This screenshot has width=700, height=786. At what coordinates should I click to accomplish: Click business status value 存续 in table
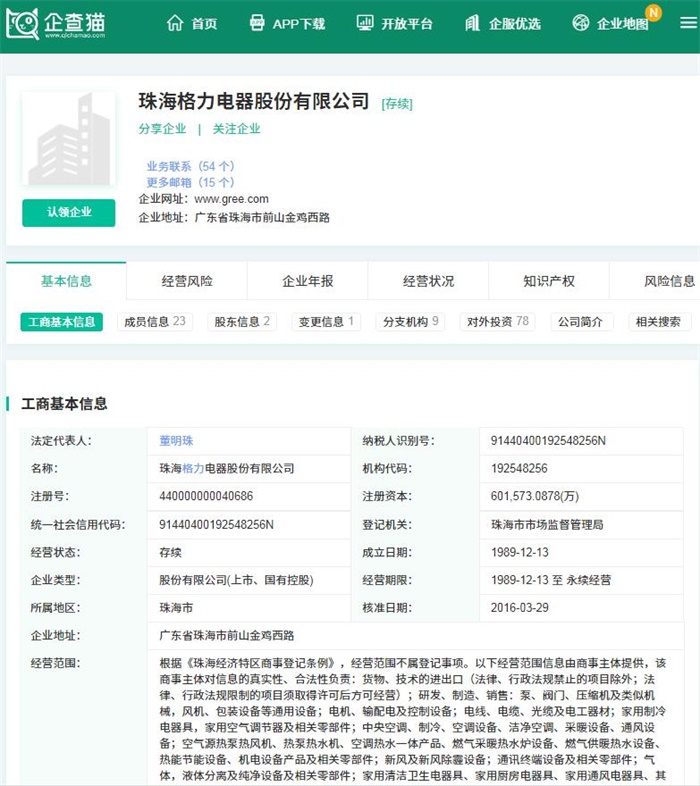(x=170, y=552)
